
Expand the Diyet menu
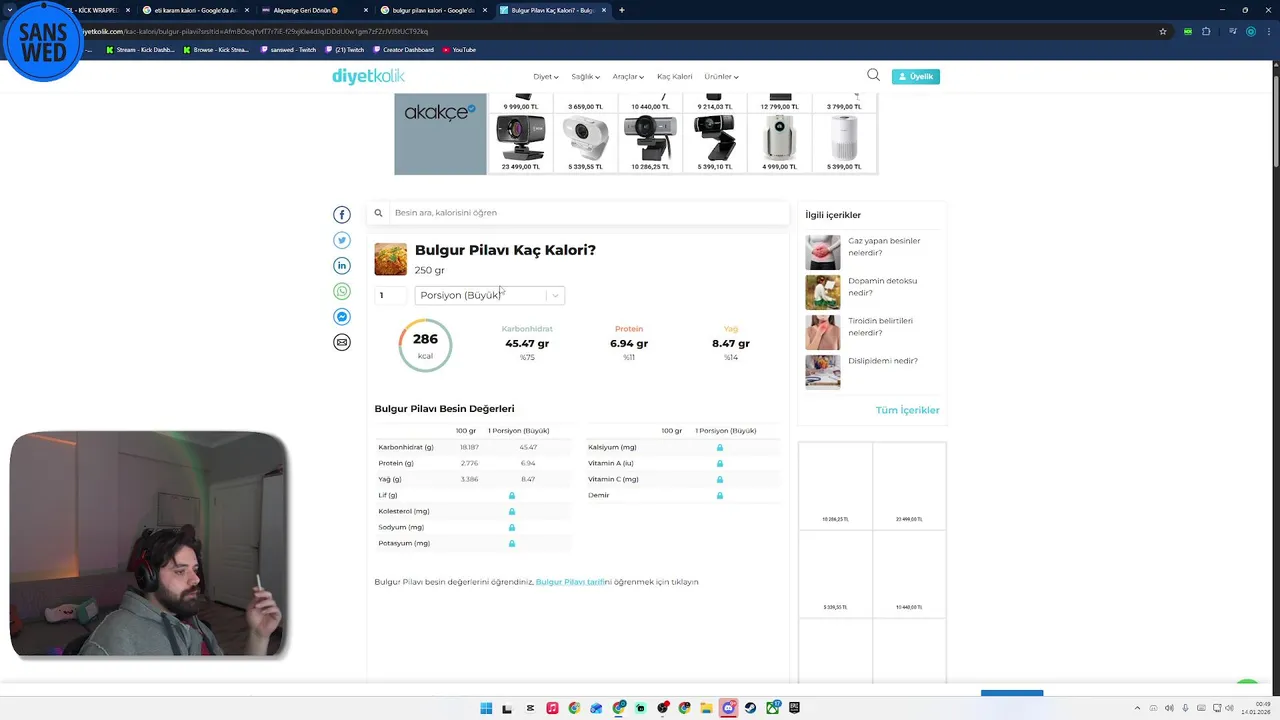click(546, 76)
